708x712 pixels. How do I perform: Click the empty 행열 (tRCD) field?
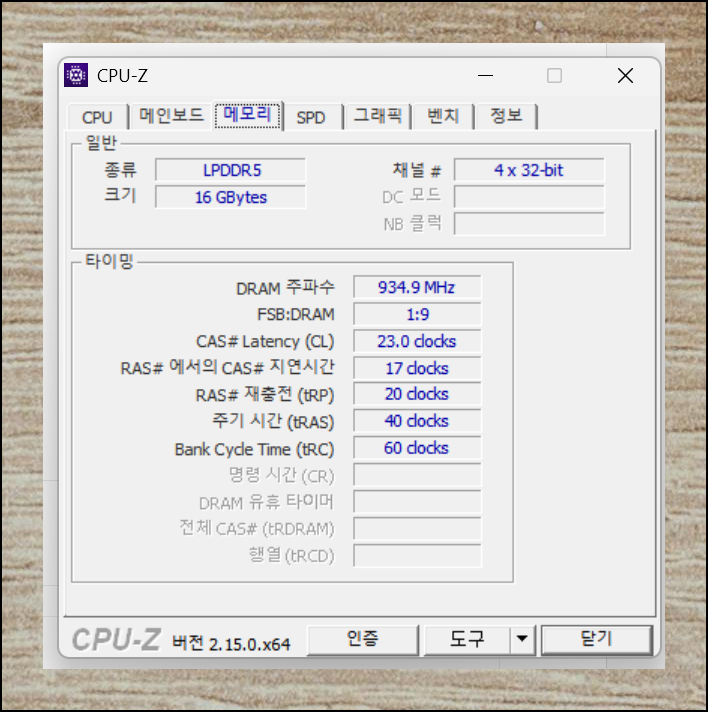tap(417, 555)
